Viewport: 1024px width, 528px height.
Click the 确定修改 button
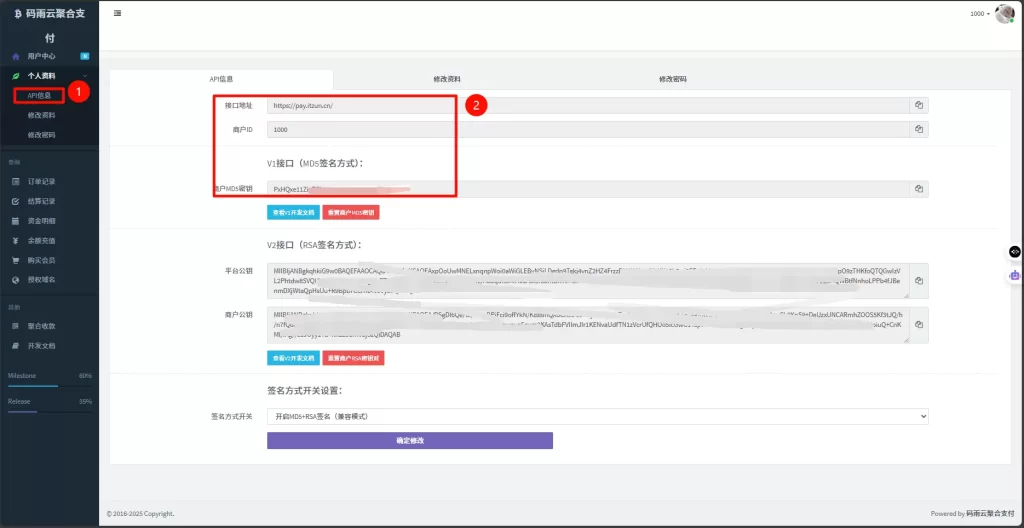(x=409, y=440)
